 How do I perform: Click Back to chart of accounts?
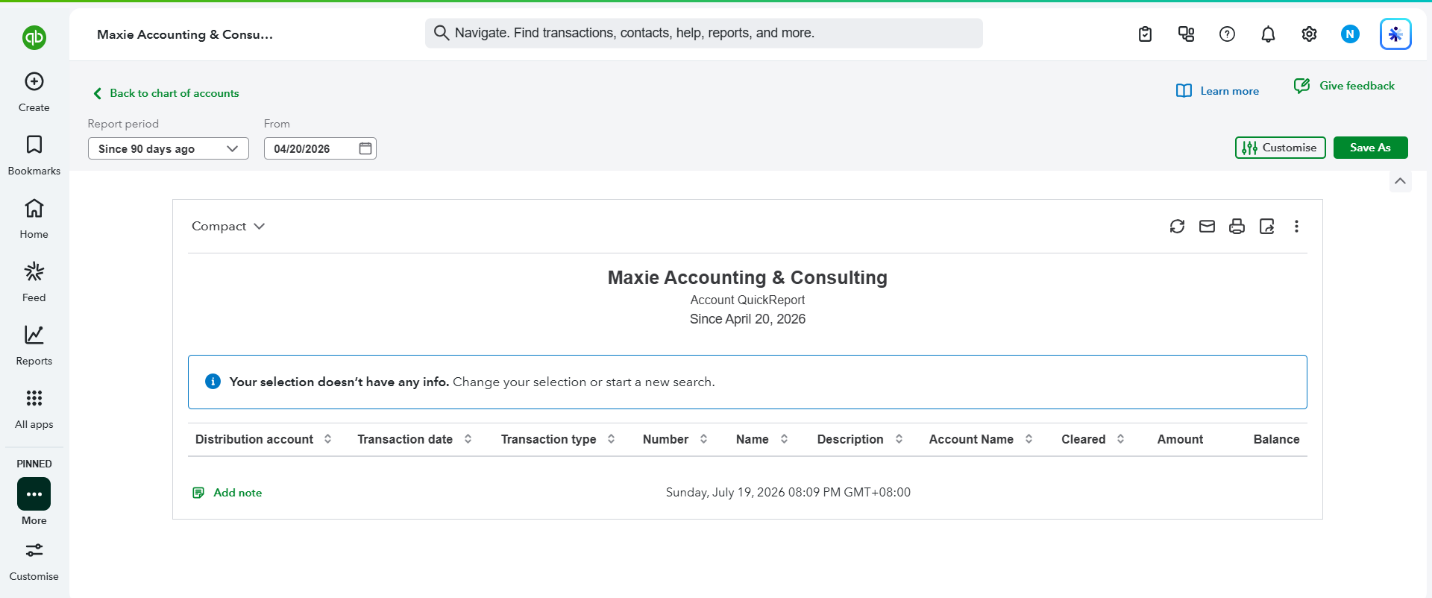[x=166, y=93]
